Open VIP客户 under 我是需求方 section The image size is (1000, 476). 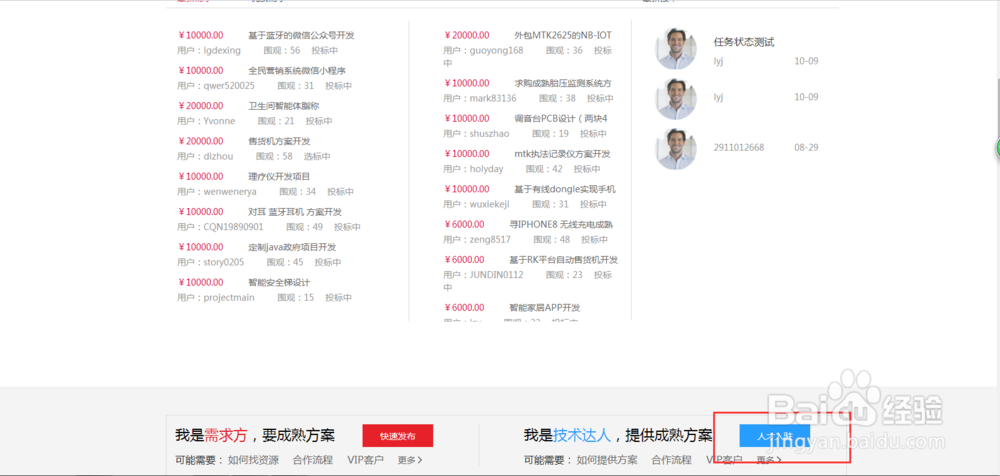(x=365, y=459)
